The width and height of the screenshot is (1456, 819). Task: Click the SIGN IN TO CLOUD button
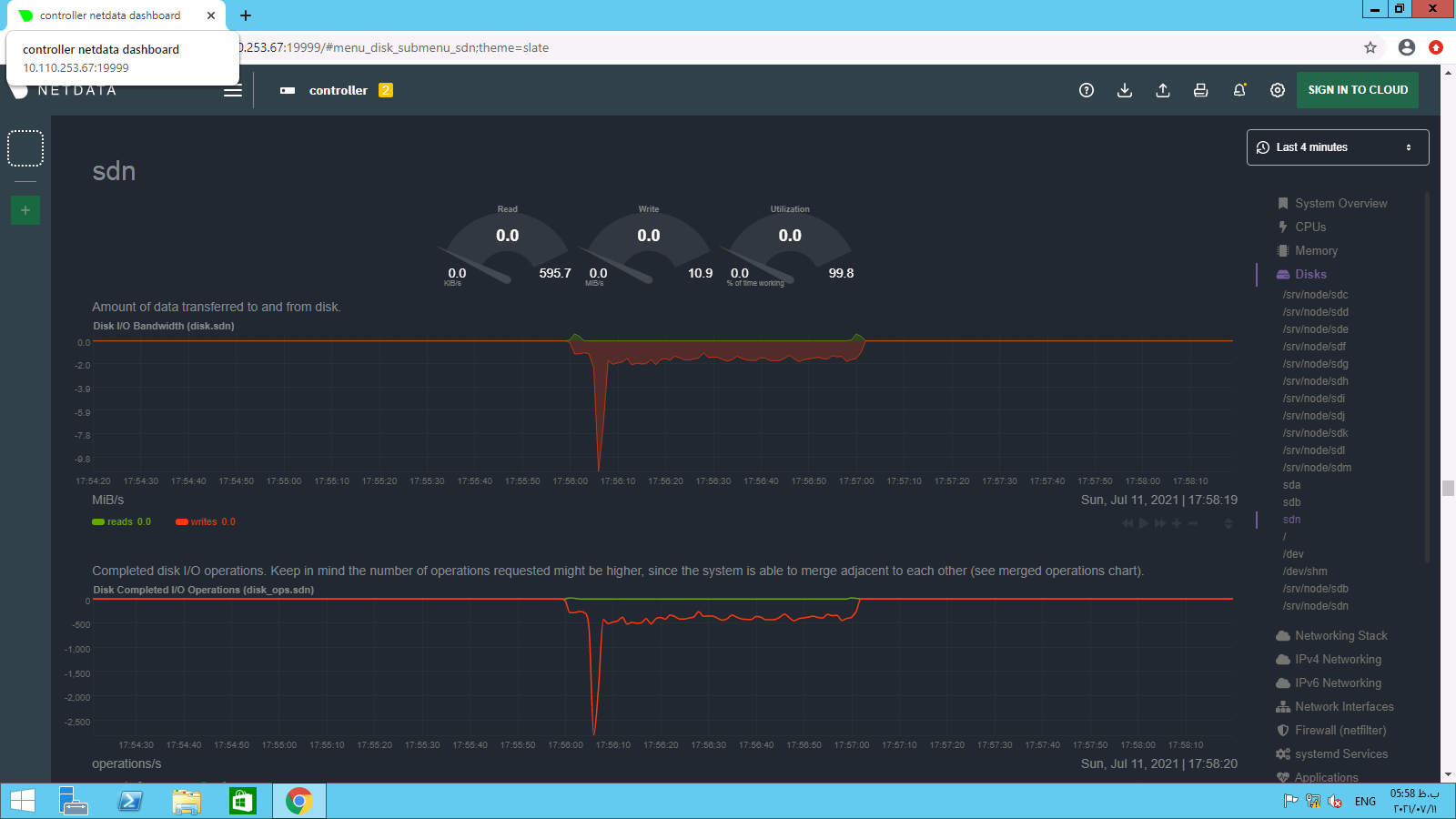click(x=1357, y=90)
